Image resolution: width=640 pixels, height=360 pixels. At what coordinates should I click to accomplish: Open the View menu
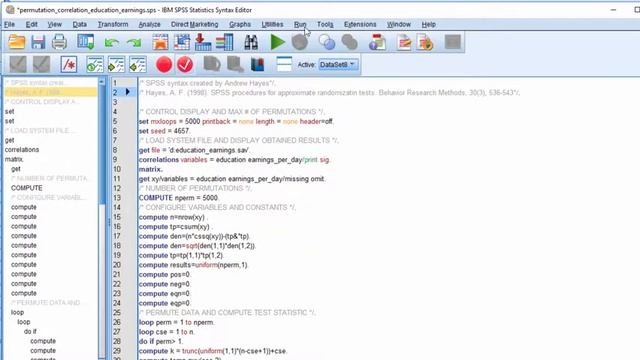coord(54,24)
